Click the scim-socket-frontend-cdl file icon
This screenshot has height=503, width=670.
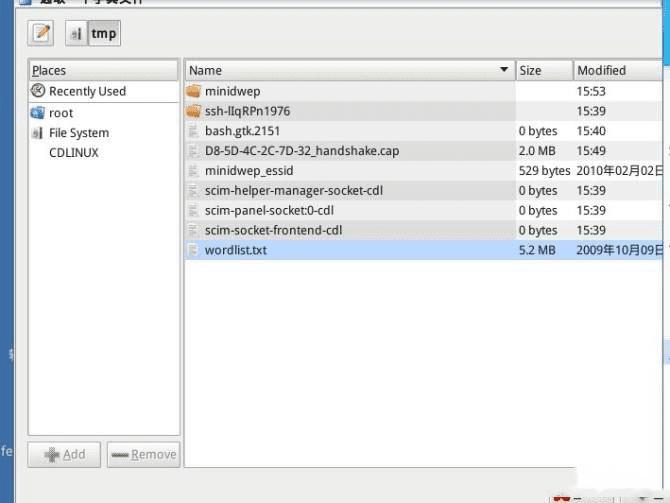[194, 230]
